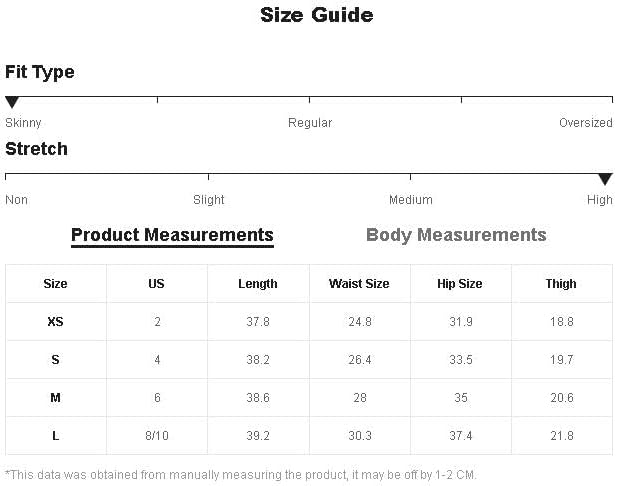Select the XS size row label
The image size is (617, 486).
pos(55,322)
